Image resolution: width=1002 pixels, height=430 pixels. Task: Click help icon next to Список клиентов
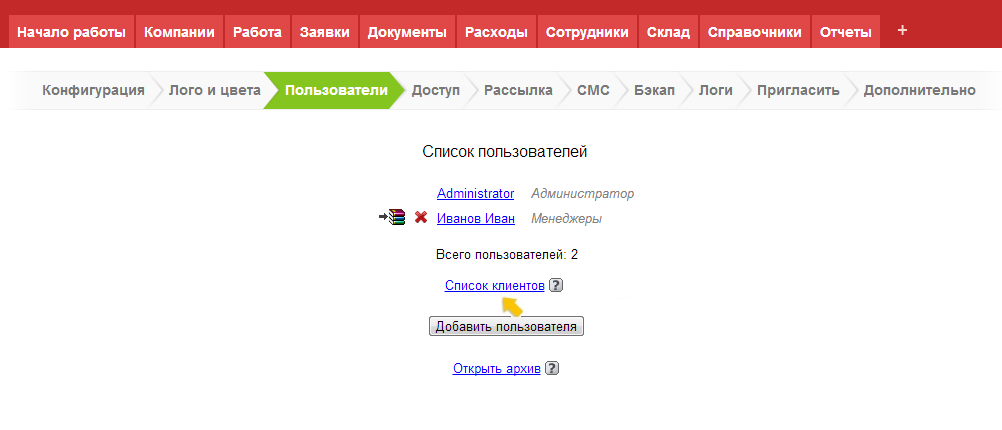click(556, 286)
